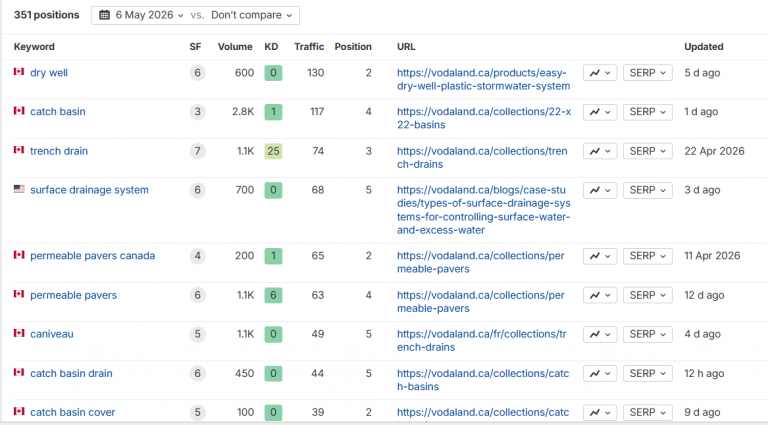Open the case-studies surface drainage blog URL

(483, 210)
